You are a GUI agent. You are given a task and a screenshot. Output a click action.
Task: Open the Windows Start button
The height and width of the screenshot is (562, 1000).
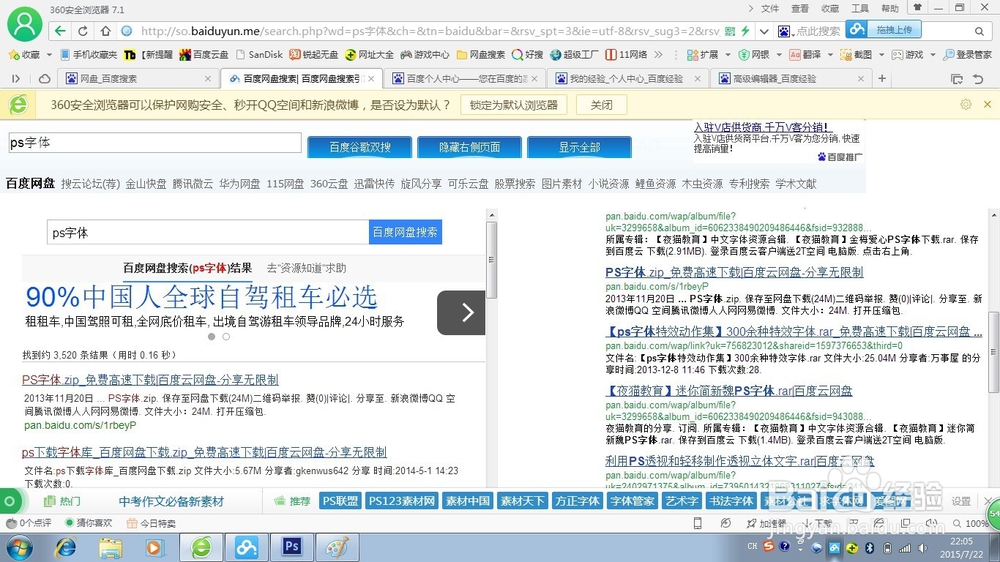pyautogui.click(x=20, y=547)
